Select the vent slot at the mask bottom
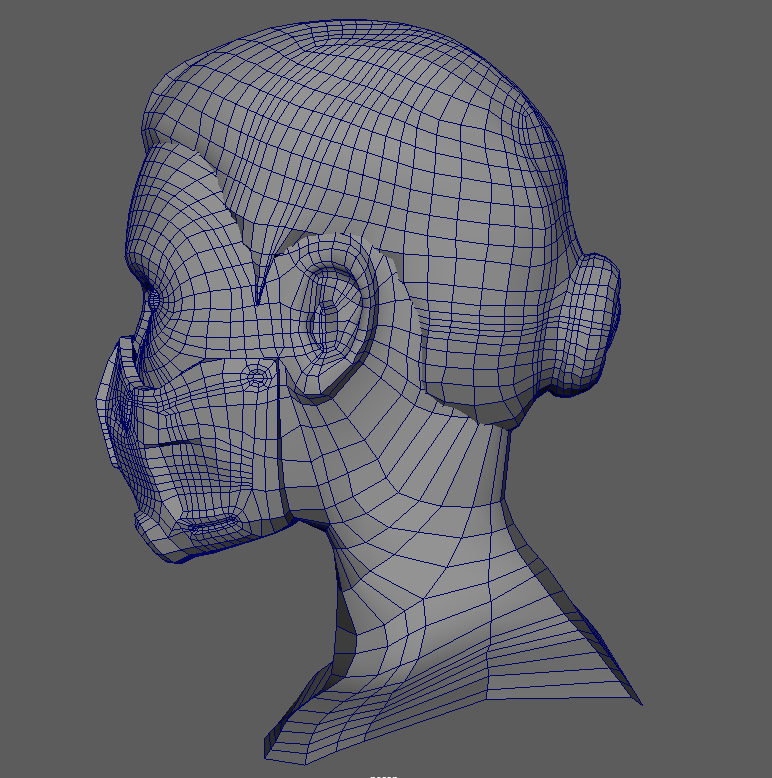Image resolution: width=772 pixels, height=778 pixels. tap(213, 524)
